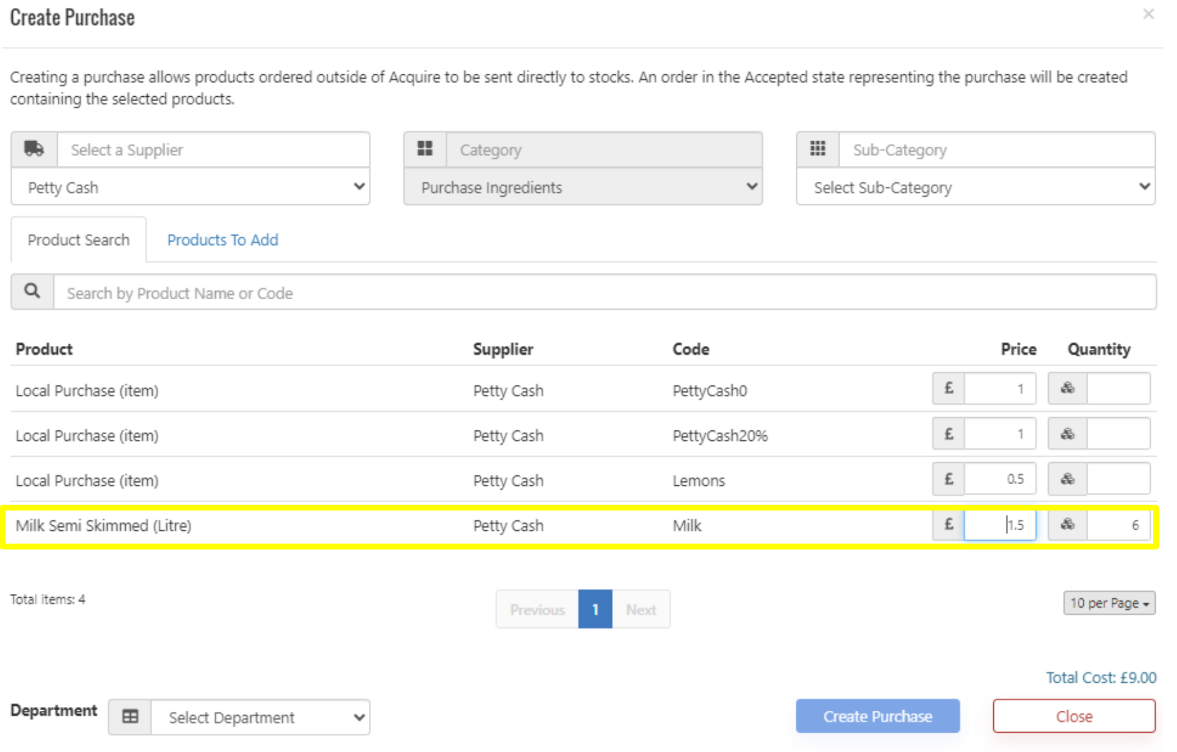Viewport: 1177px width, 752px height.
Task: Click the small grid icon beside Sub-Category
Action: (x=817, y=149)
